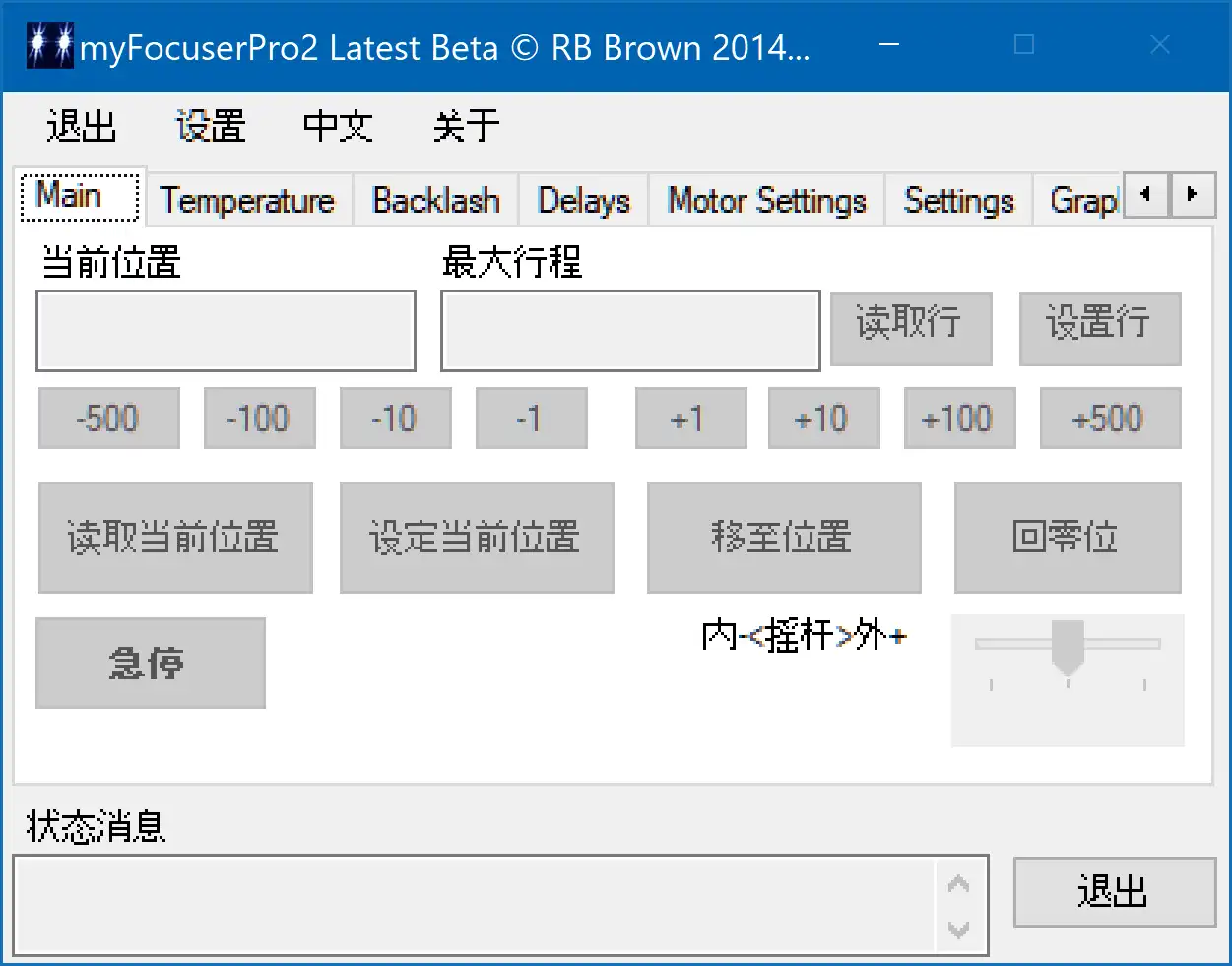The image size is (1232, 966).
Task: Switch to the Backlash tab
Action: (x=436, y=201)
